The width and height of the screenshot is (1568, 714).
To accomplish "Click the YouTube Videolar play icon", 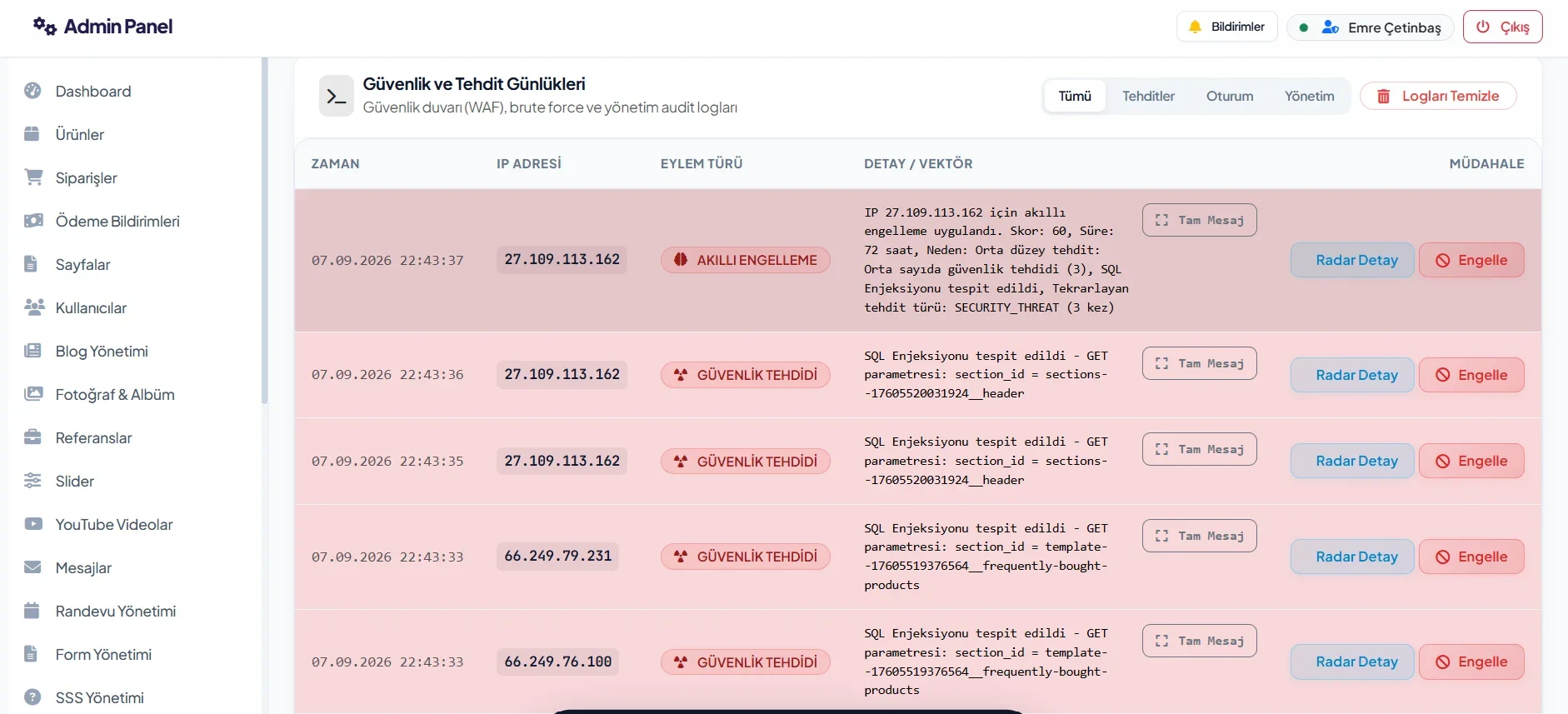I will pos(33,524).
